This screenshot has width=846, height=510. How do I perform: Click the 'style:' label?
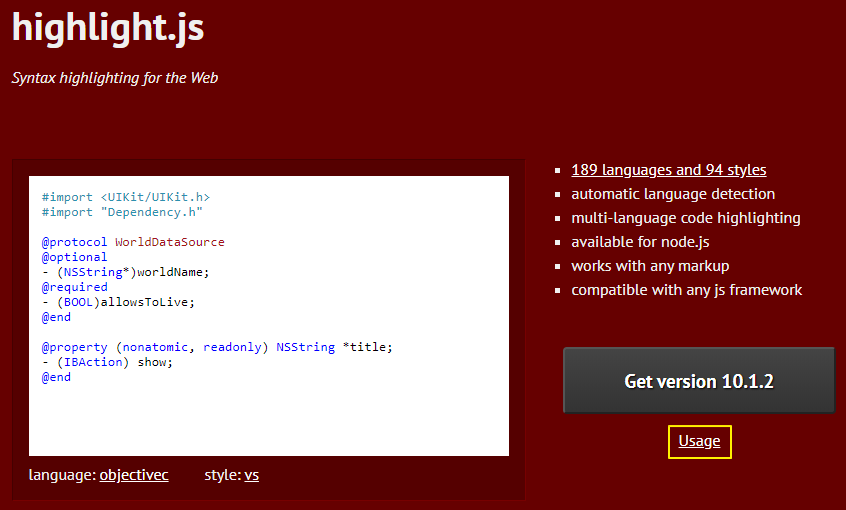pyautogui.click(x=223, y=475)
